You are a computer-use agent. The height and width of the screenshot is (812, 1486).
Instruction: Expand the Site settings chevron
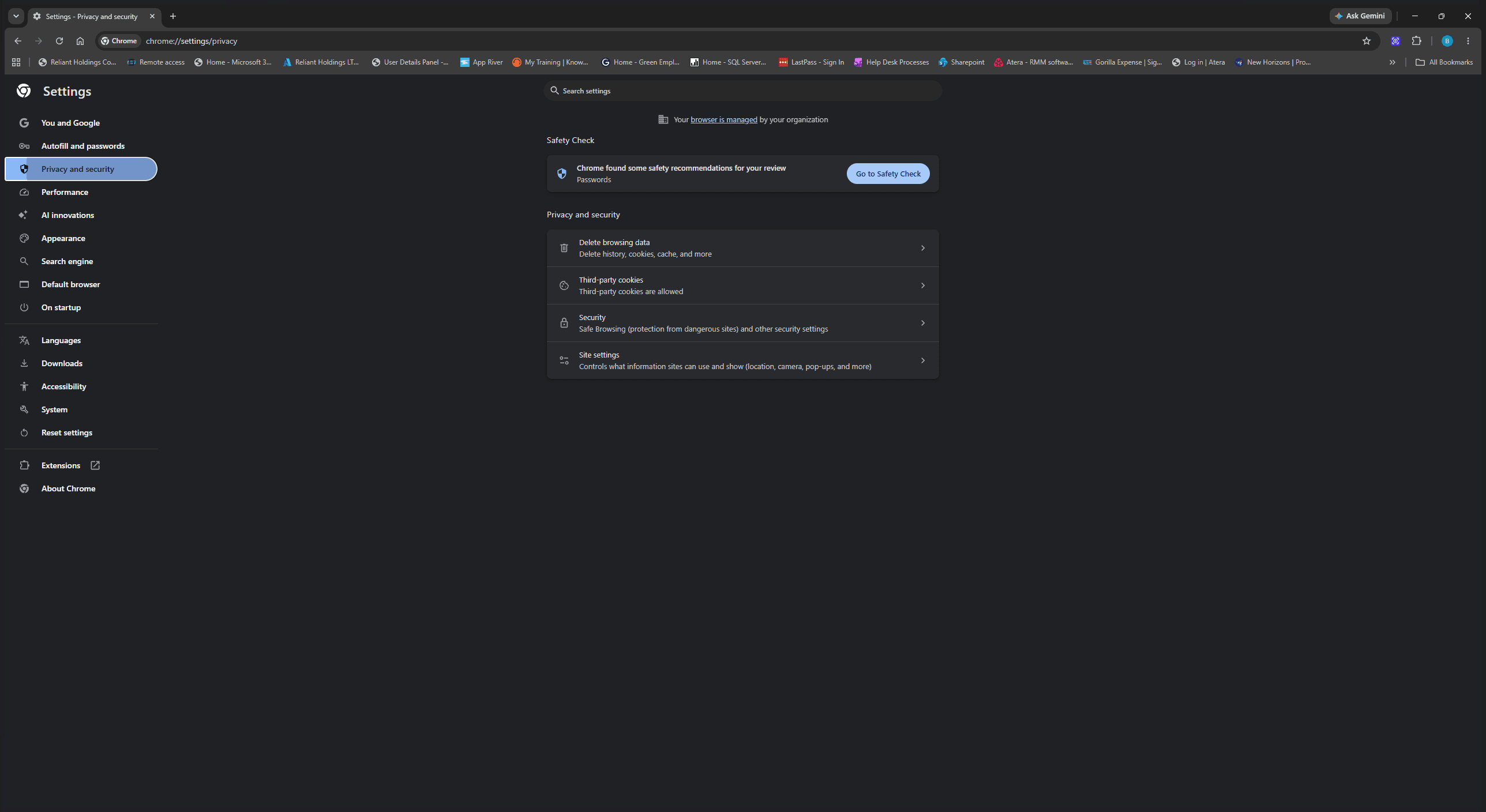click(x=922, y=360)
